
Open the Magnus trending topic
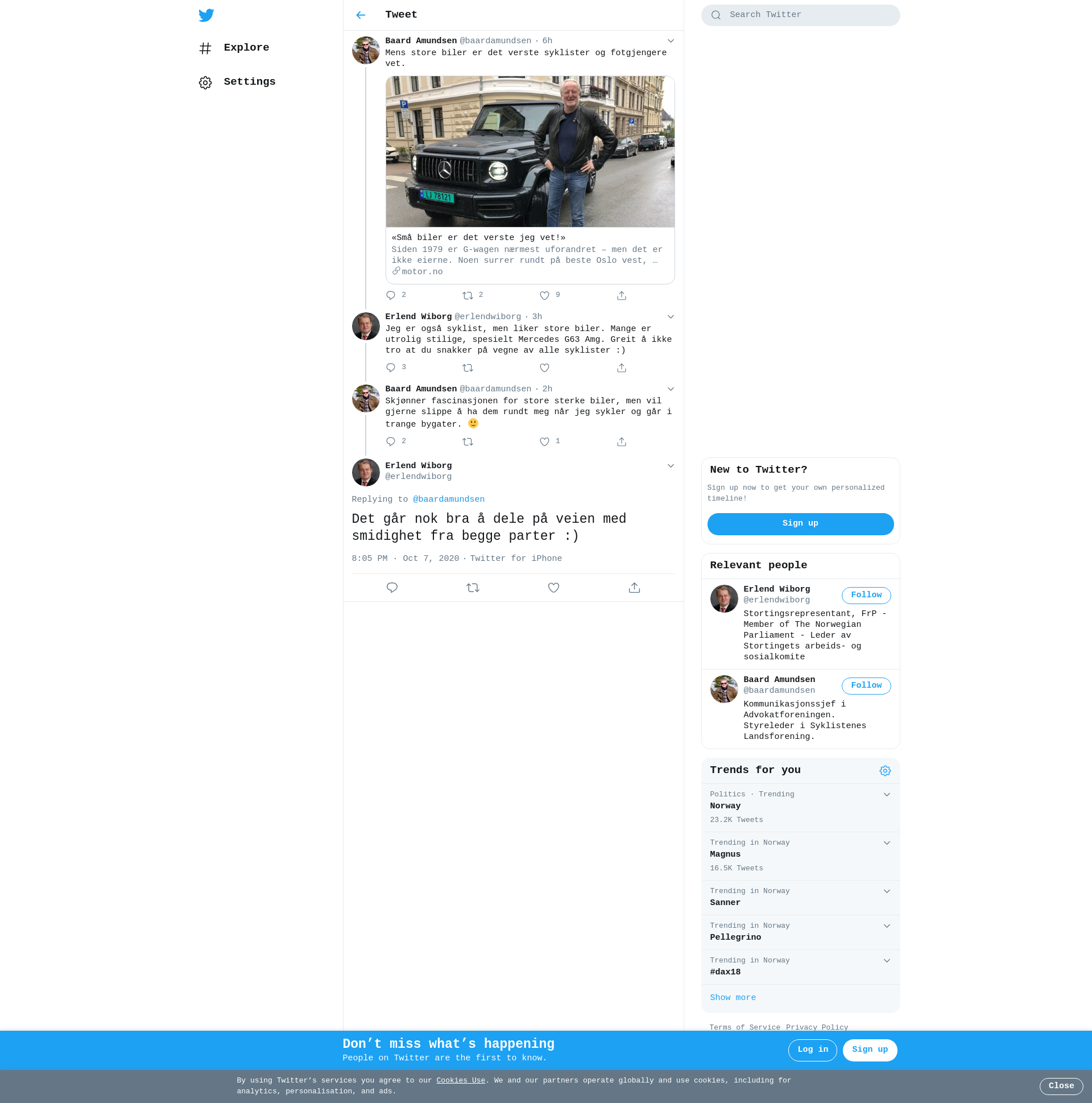pos(800,856)
